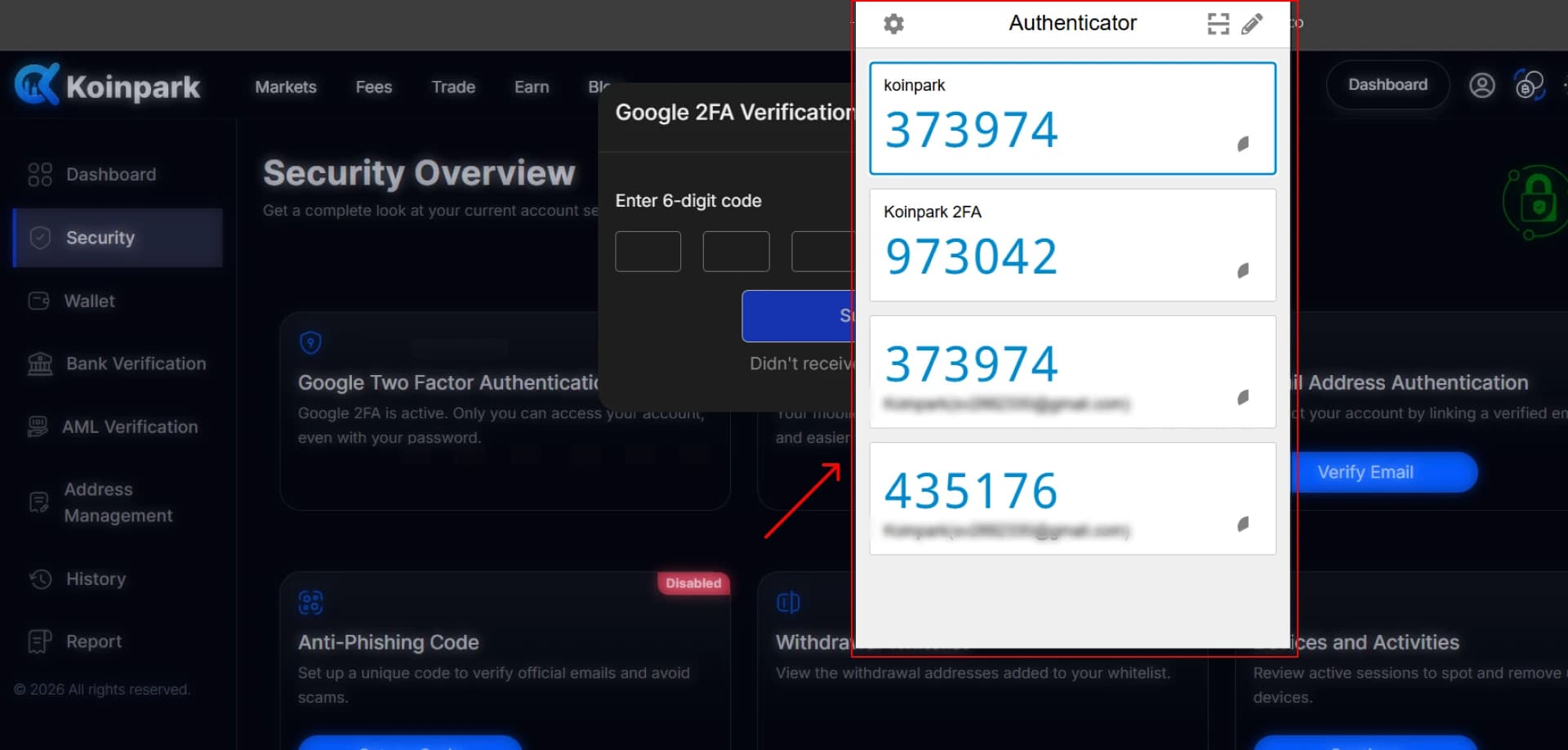Viewport: 1568px width, 750px height.
Task: Click the Withdrawal whitelist card icon
Action: point(788,603)
